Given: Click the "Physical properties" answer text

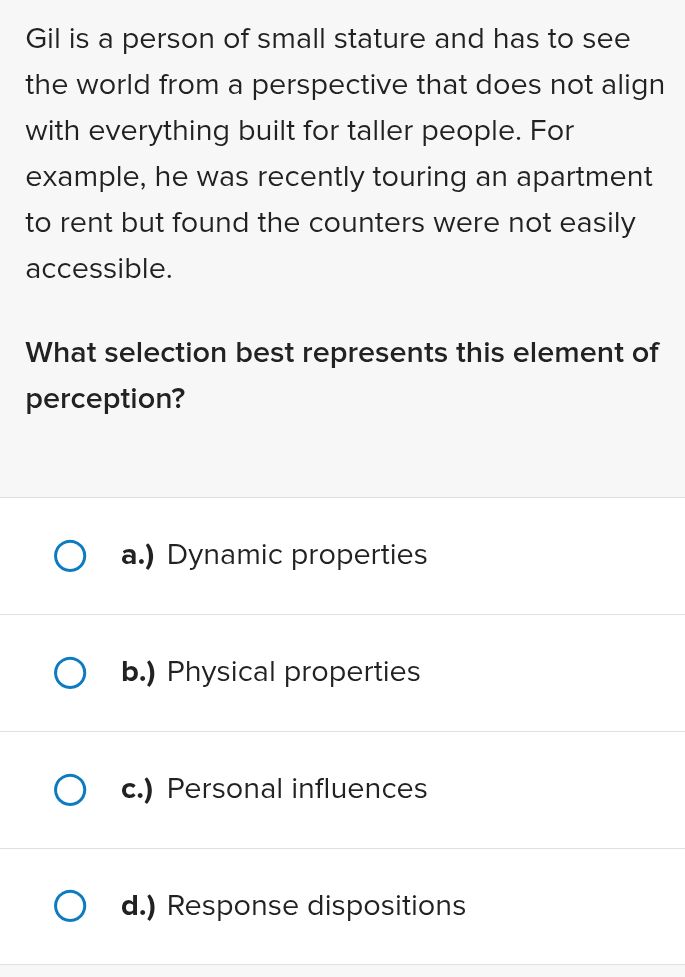Looking at the screenshot, I should [x=294, y=672].
